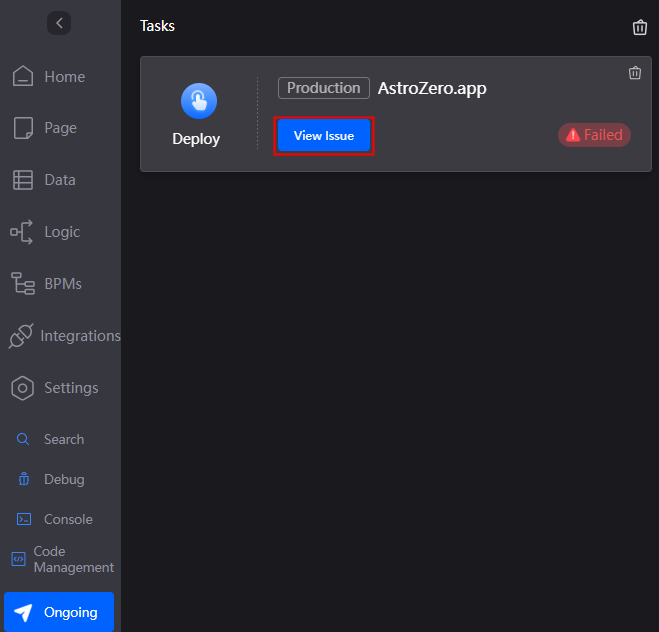Click the Page sheet icon
Viewport: 659px width, 632px height.
[23, 128]
